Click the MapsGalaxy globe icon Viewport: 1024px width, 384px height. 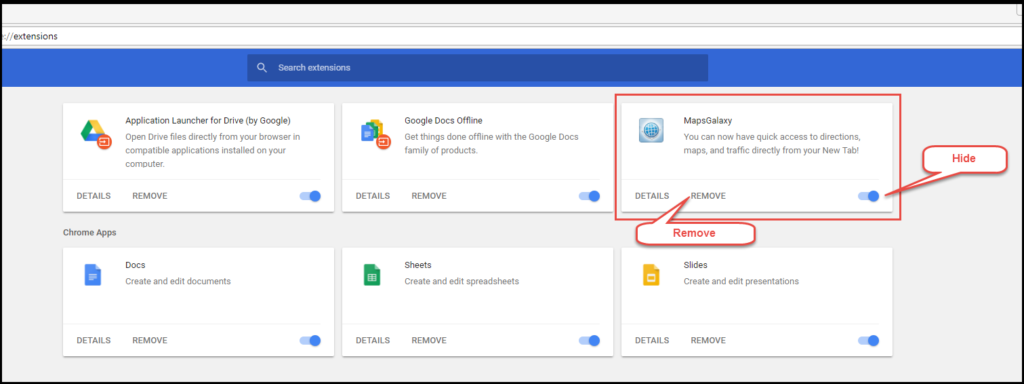tap(650, 130)
